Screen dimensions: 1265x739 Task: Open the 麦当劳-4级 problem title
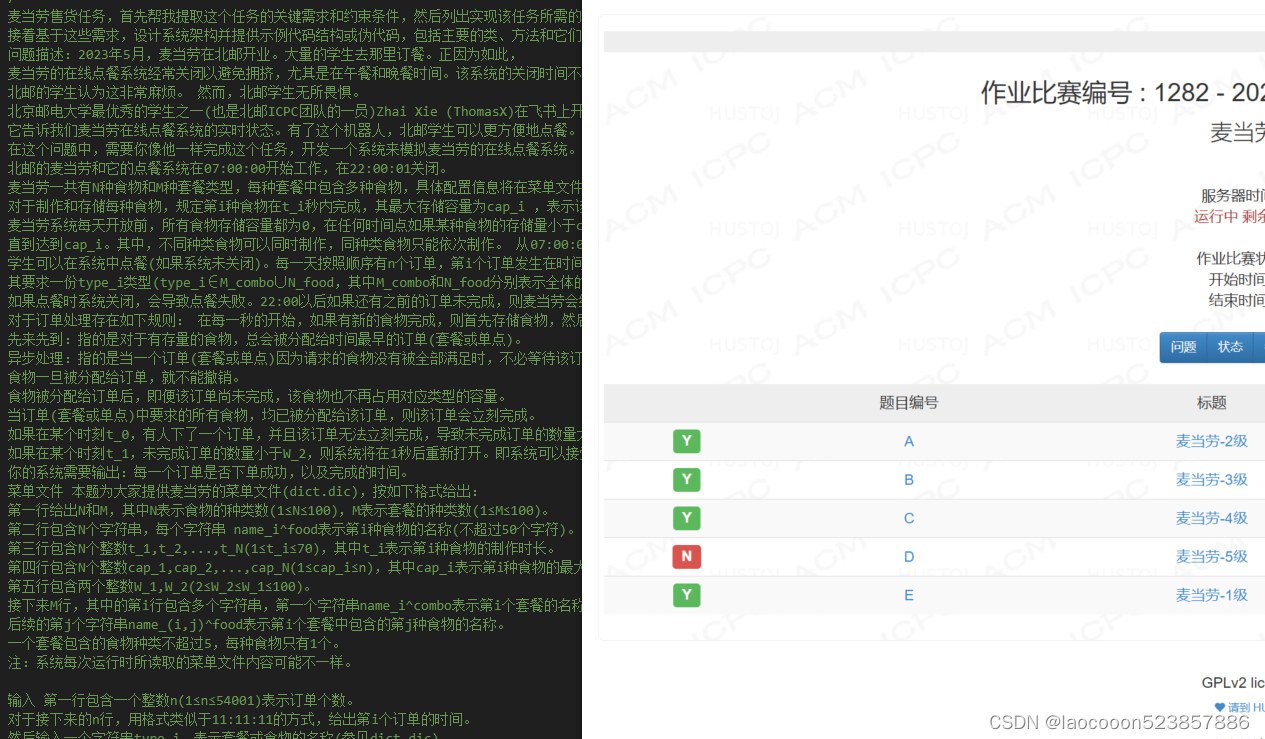1211,518
